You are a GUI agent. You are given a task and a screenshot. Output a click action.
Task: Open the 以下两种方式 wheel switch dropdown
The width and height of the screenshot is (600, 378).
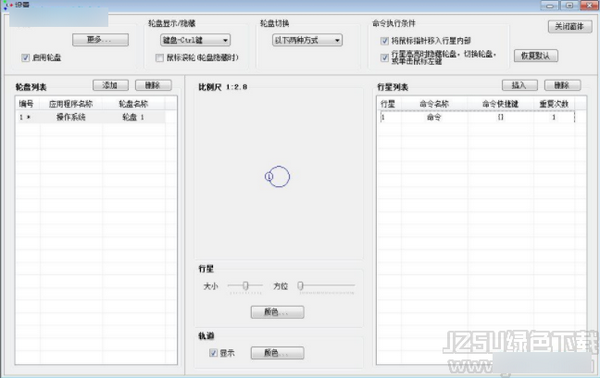pyautogui.click(x=307, y=40)
